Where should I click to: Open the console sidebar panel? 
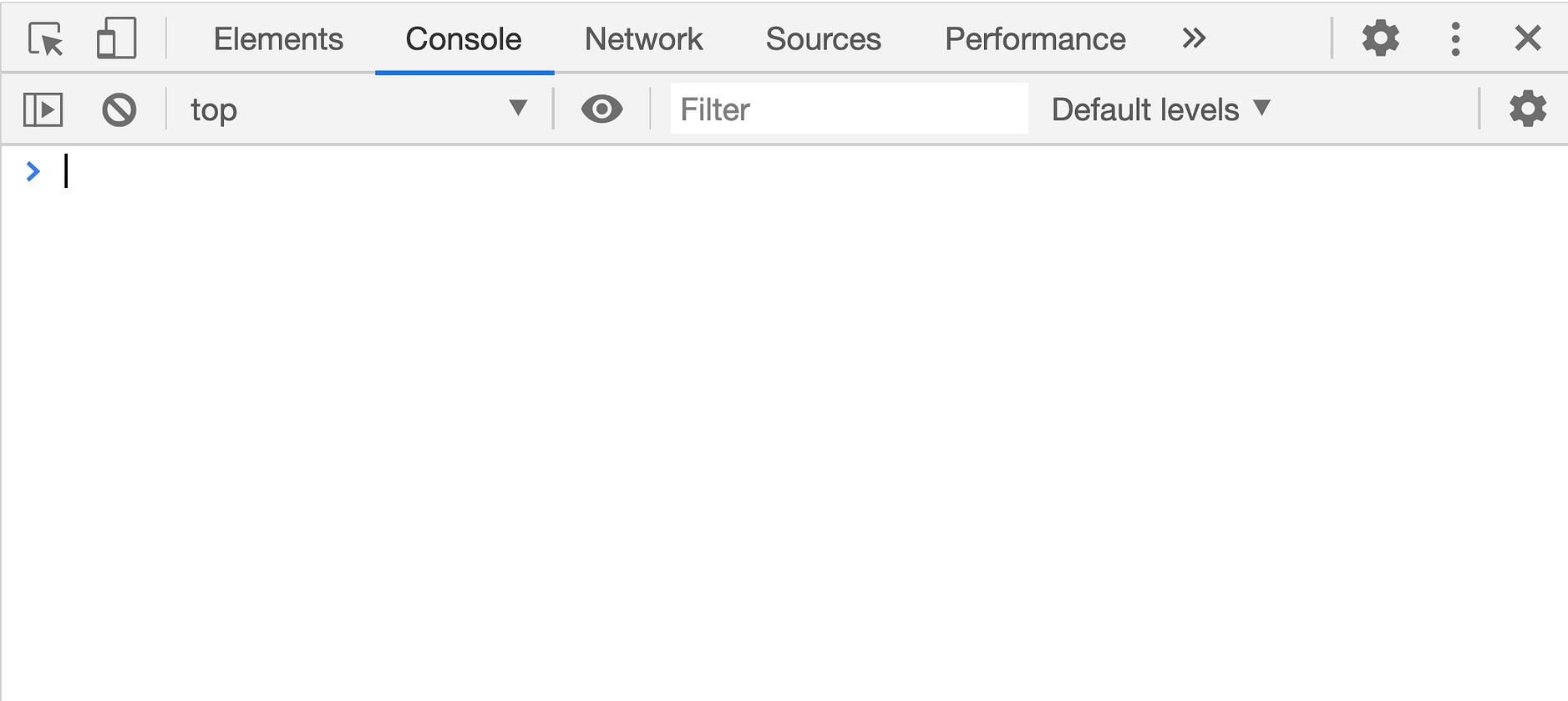tap(43, 109)
